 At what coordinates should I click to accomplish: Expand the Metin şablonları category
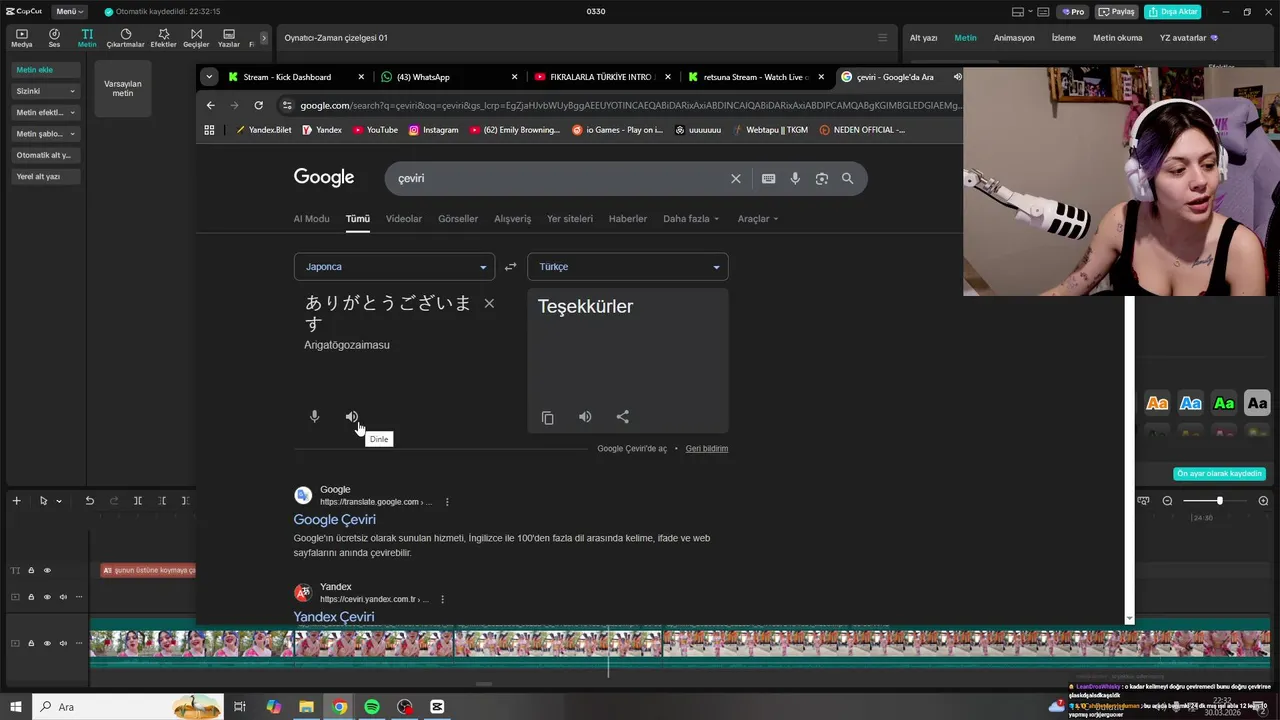[46, 133]
